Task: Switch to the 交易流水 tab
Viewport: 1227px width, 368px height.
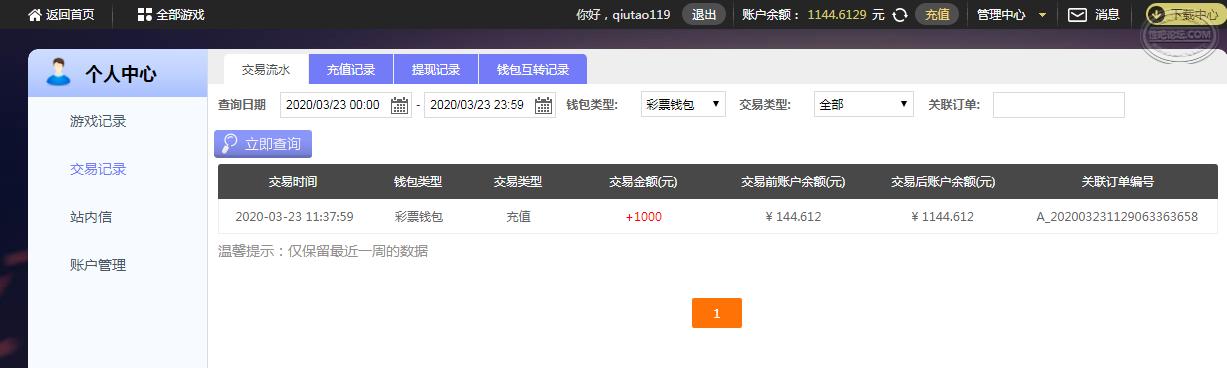Action: point(266,70)
